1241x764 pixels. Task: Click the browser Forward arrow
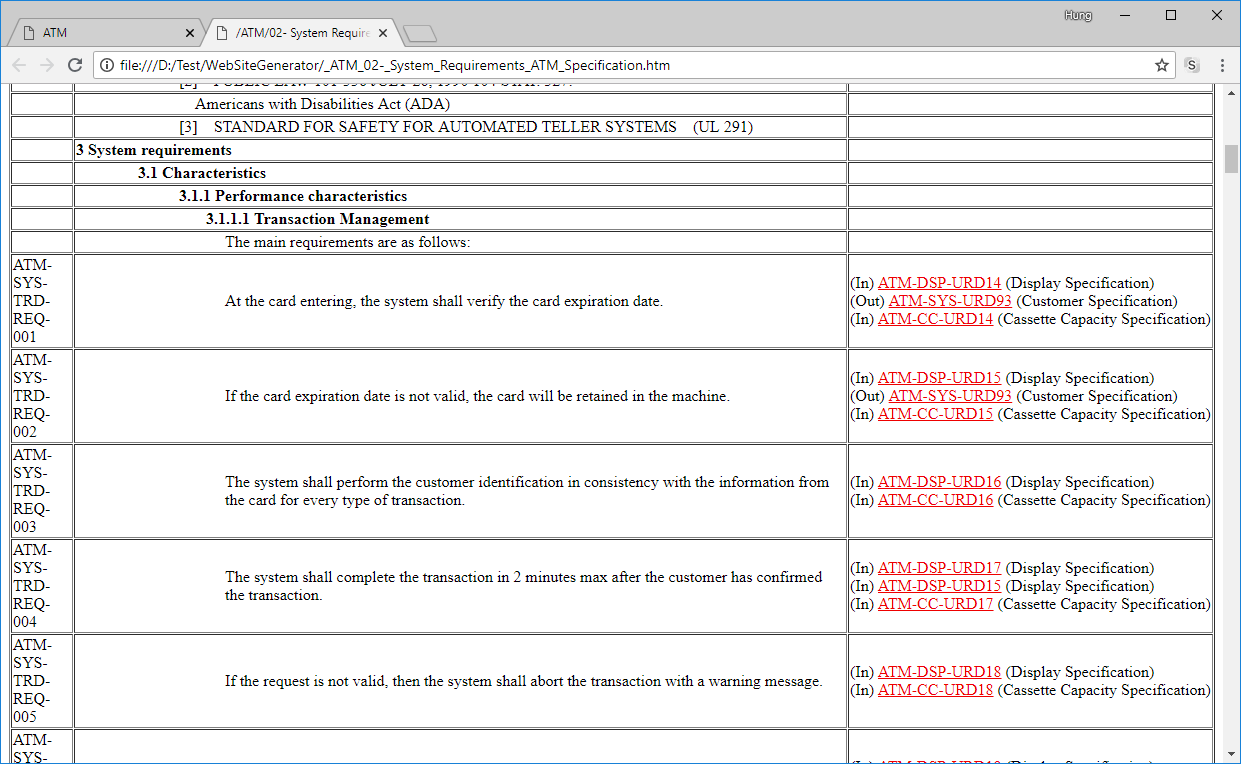(46, 65)
